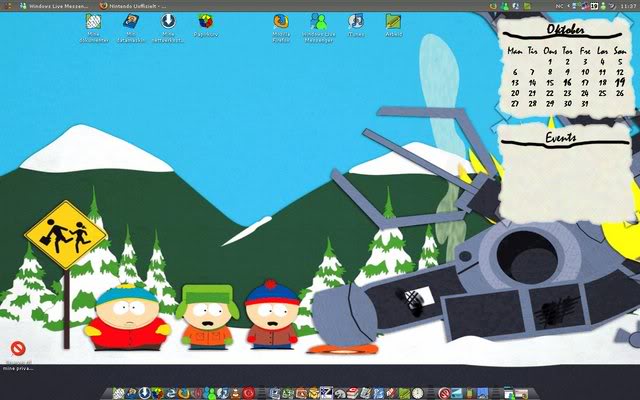The height and width of the screenshot is (400, 640).
Task: Select the red prohibition icon on the desktop
Action: tap(18, 348)
